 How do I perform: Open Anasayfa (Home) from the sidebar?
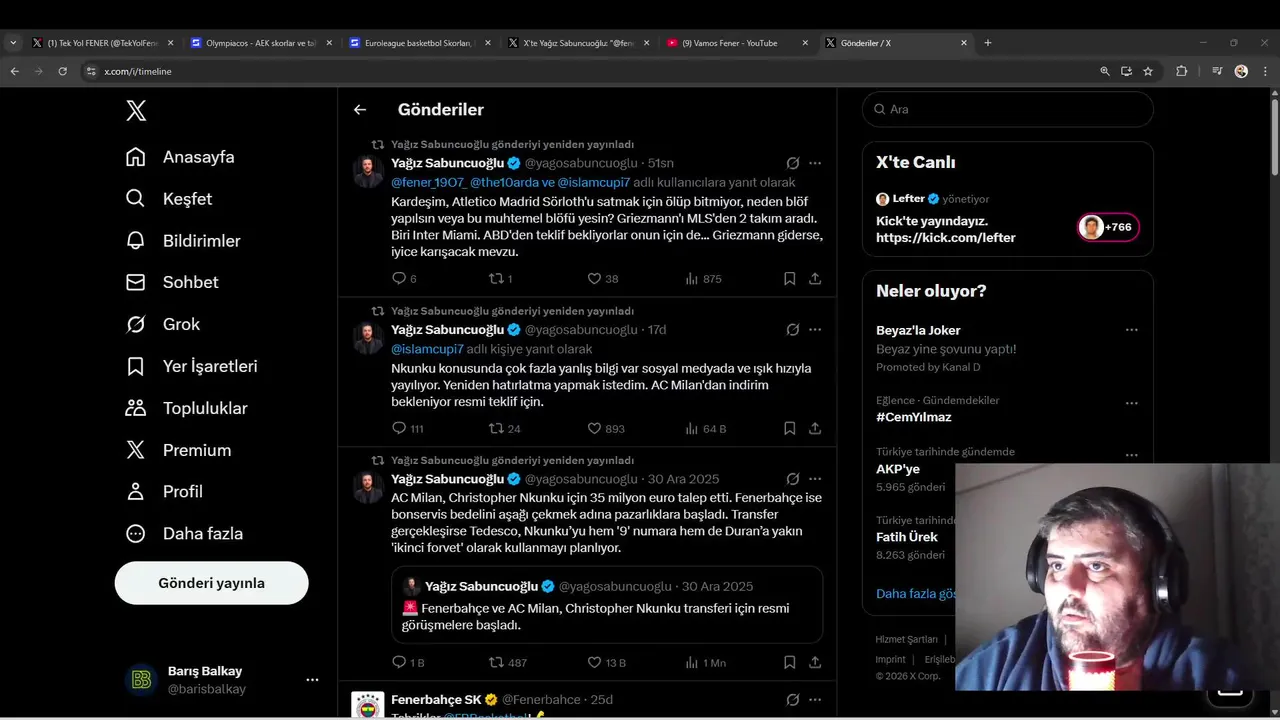(x=180, y=157)
